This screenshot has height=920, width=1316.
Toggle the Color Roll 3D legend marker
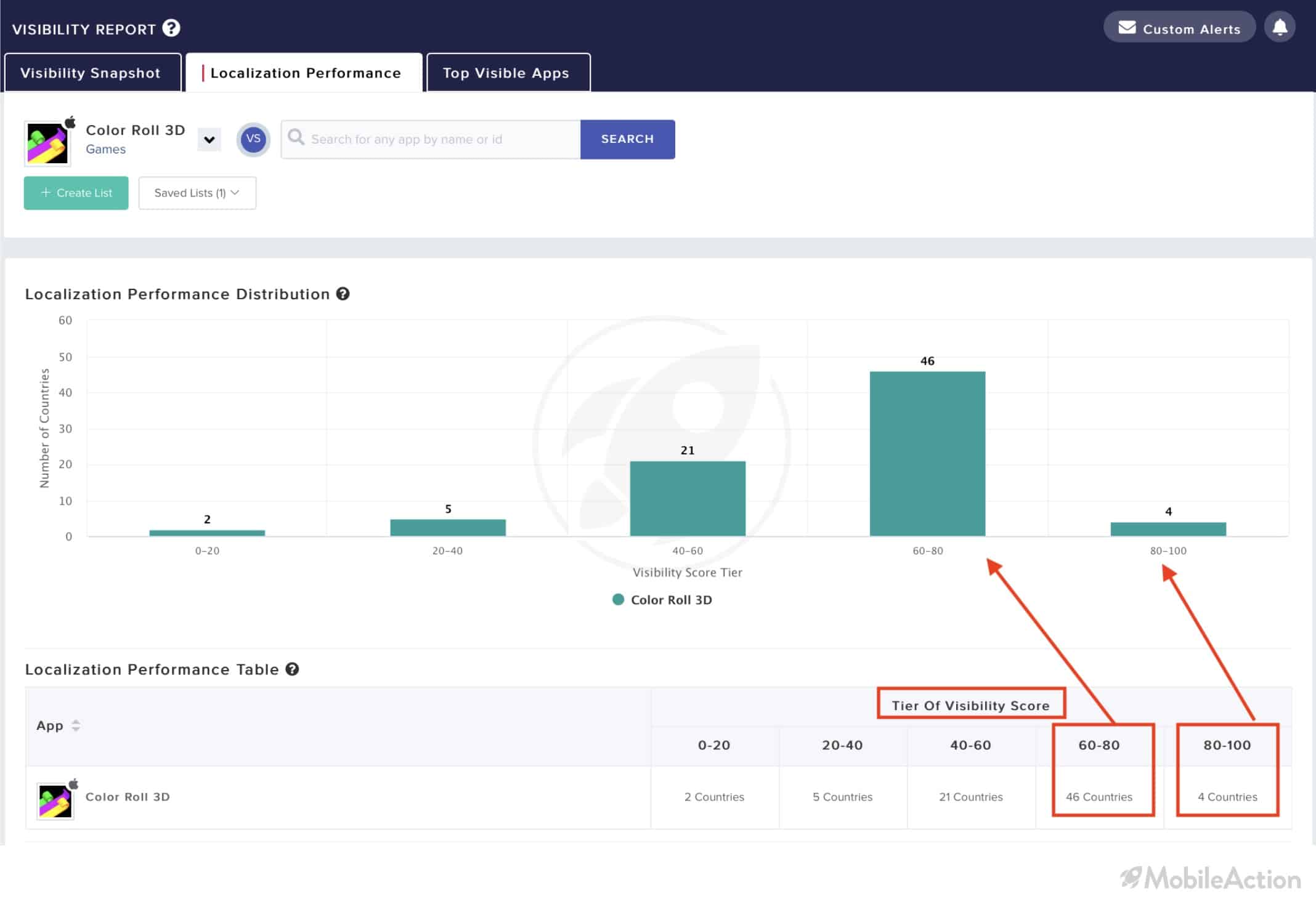coord(618,599)
